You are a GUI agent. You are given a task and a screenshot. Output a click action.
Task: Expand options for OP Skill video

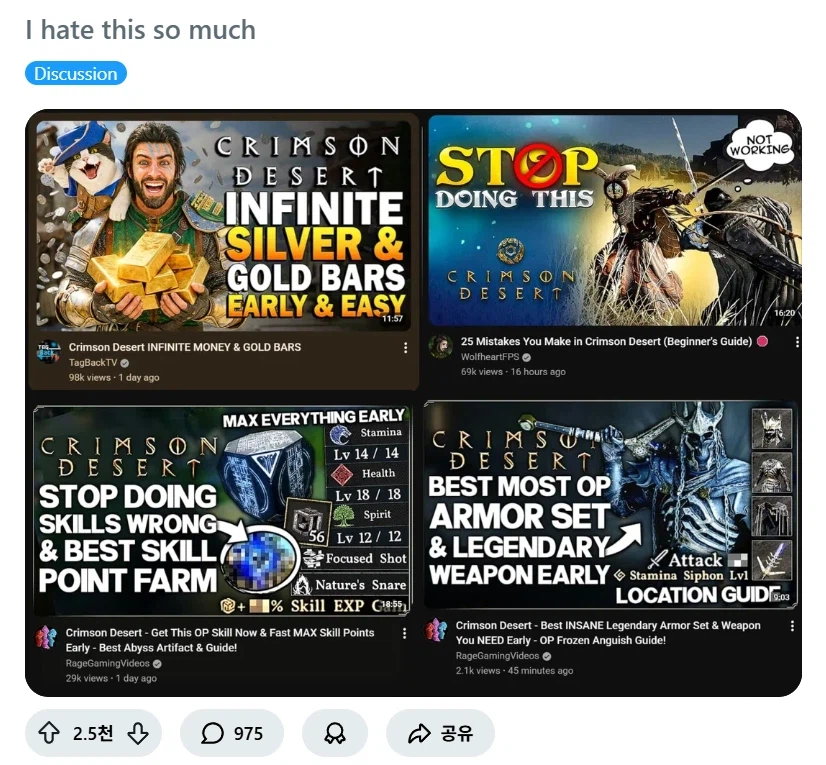404,634
